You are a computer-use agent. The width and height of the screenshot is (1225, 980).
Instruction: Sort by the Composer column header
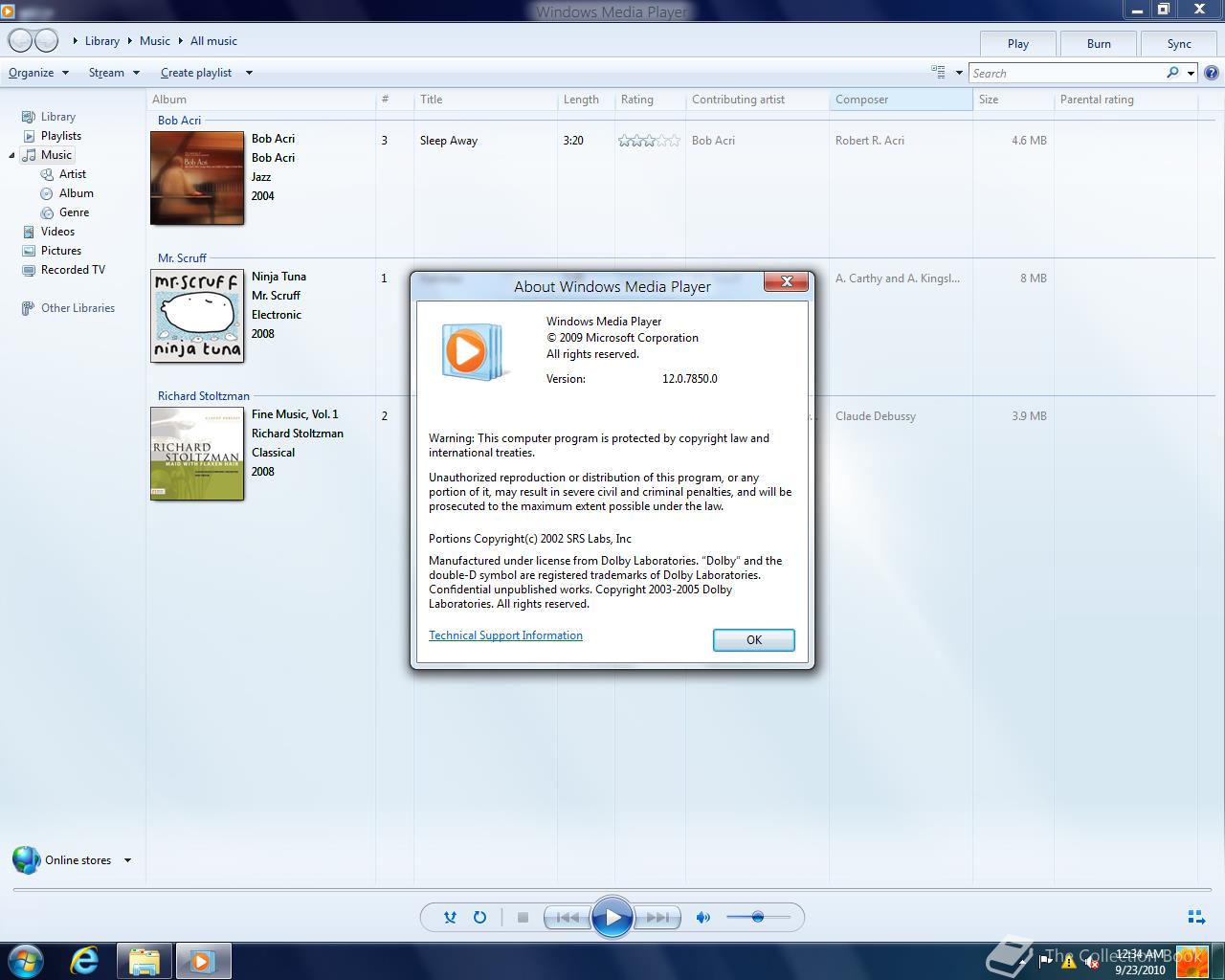(x=901, y=100)
